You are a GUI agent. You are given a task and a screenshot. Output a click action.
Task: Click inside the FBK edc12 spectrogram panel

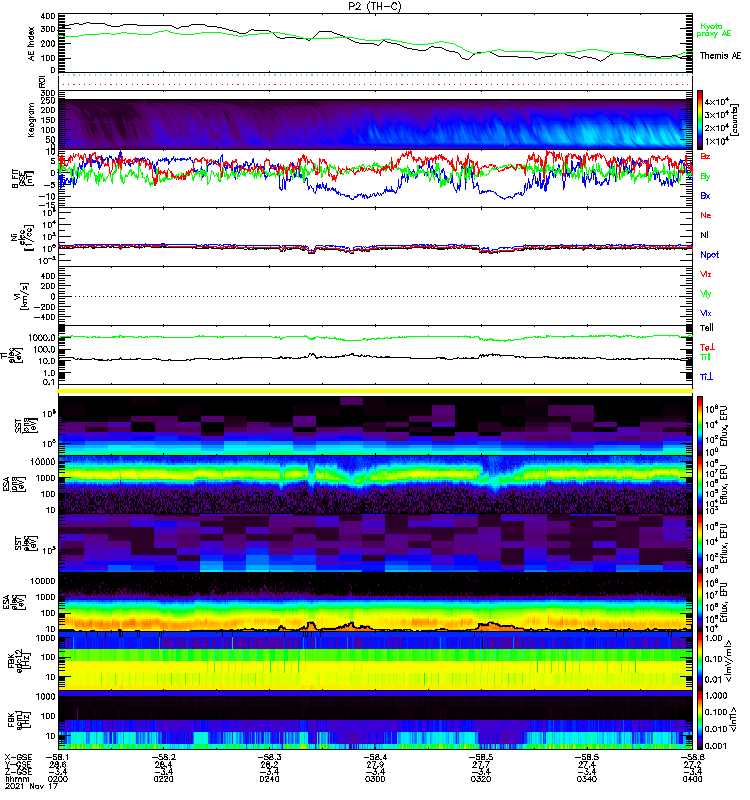(376, 661)
